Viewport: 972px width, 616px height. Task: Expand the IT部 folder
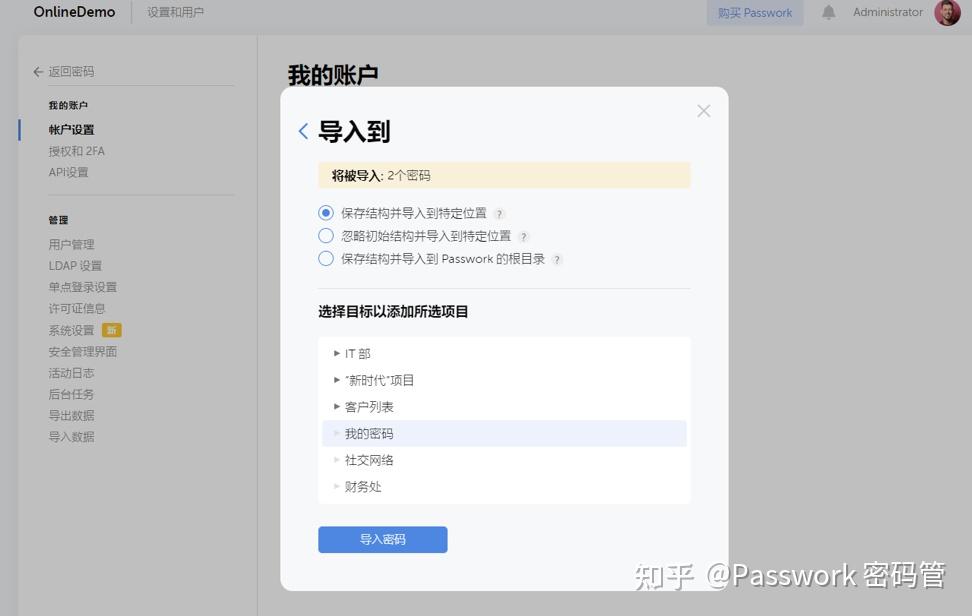[x=337, y=353]
